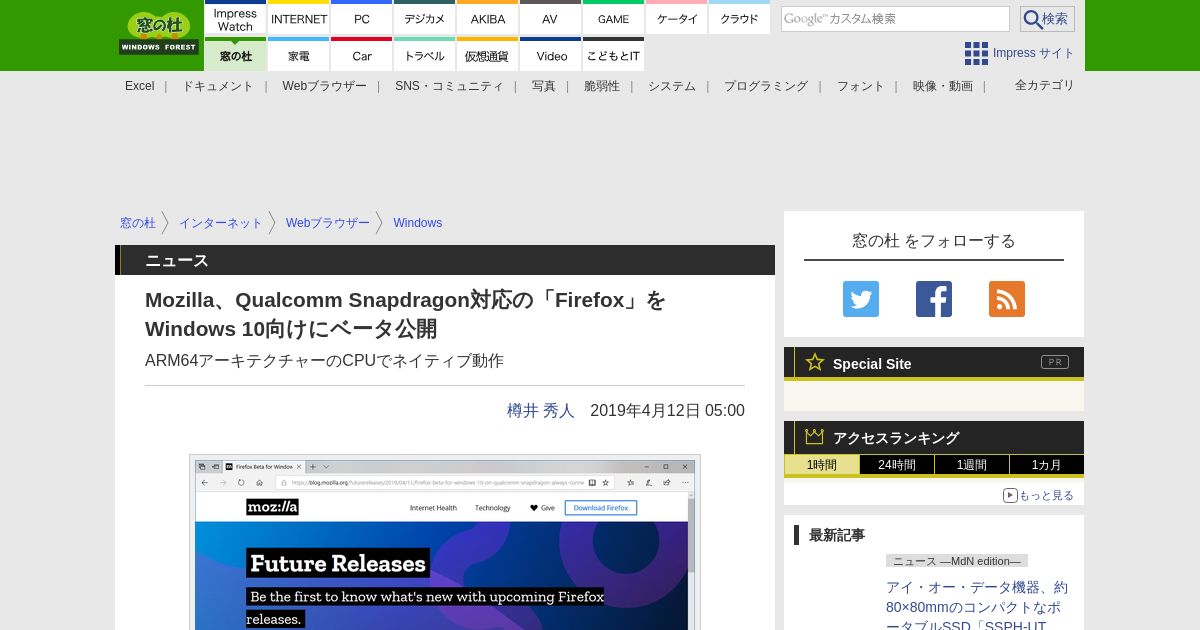Open the トラベル Watch tab
Image resolution: width=1200 pixels, height=630 pixels.
pos(425,55)
